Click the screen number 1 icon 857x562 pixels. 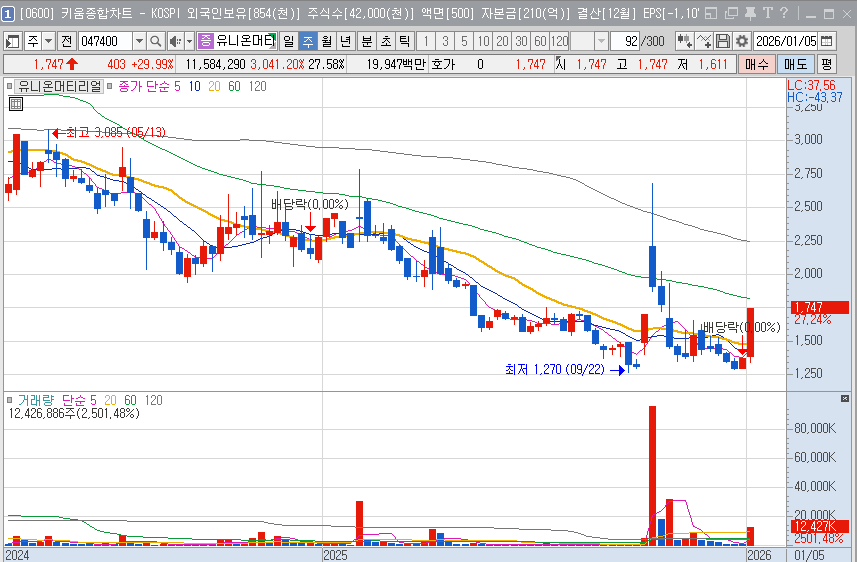(x=8, y=14)
